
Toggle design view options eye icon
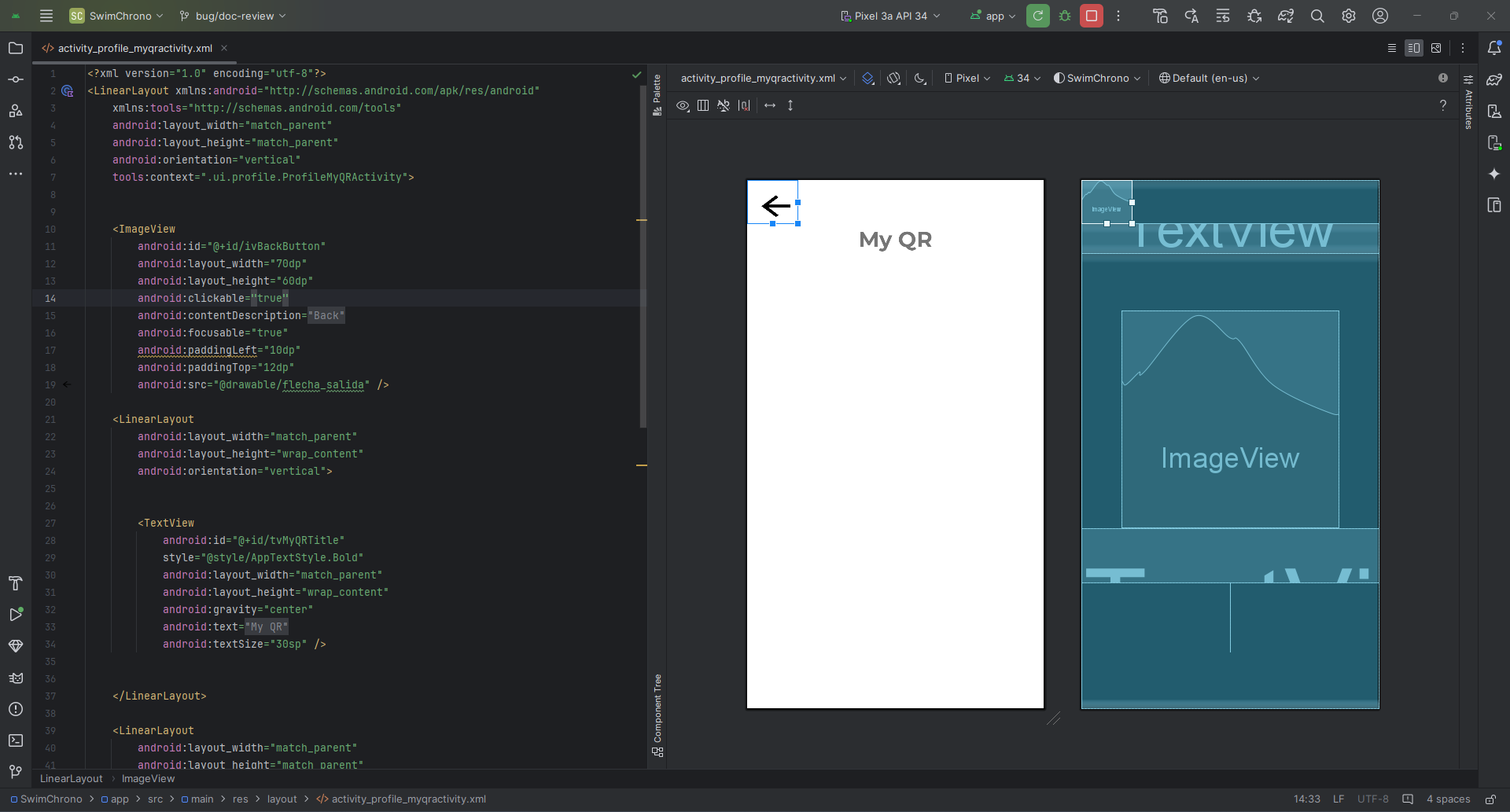683,105
